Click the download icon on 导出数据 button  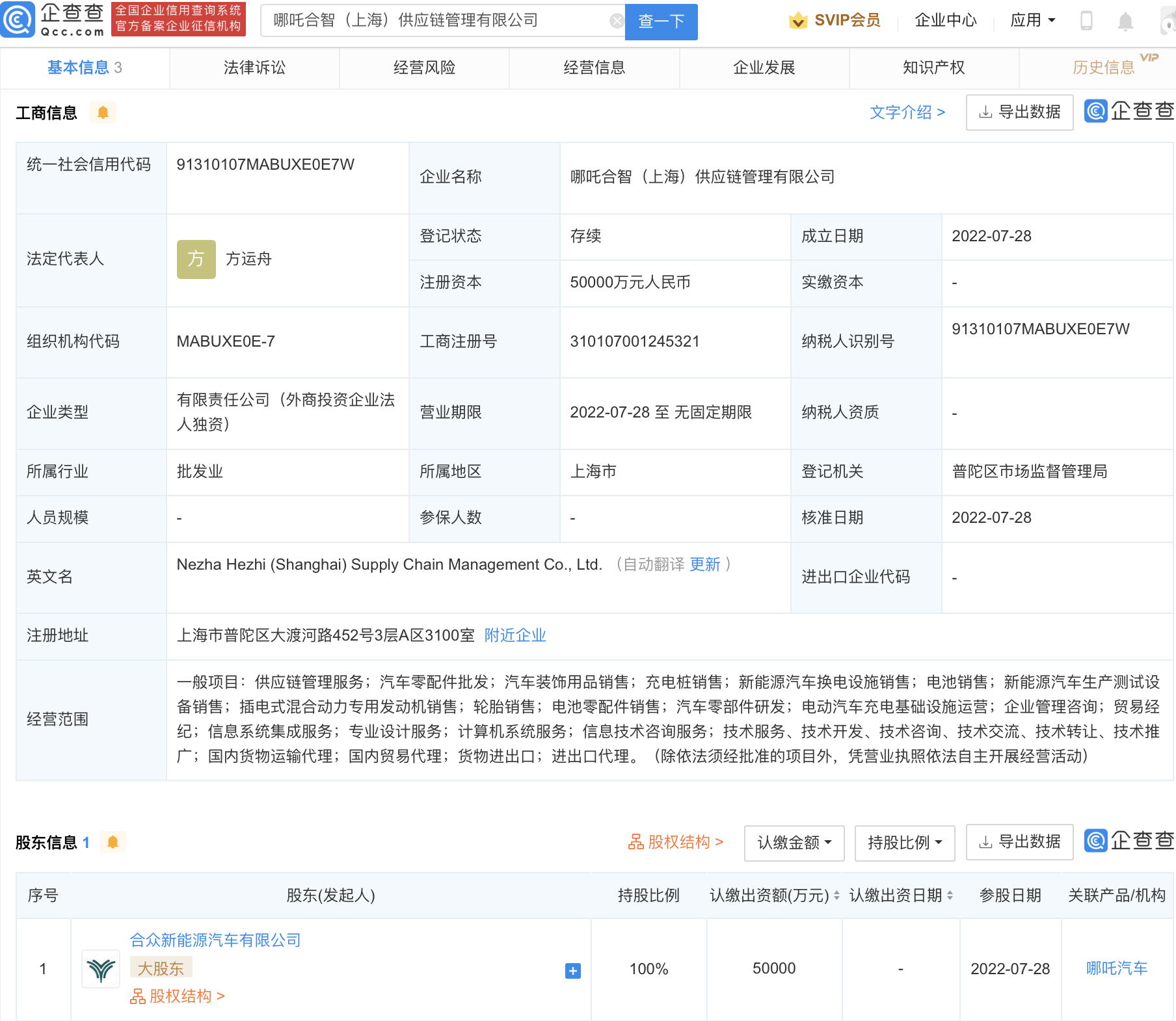pos(984,112)
